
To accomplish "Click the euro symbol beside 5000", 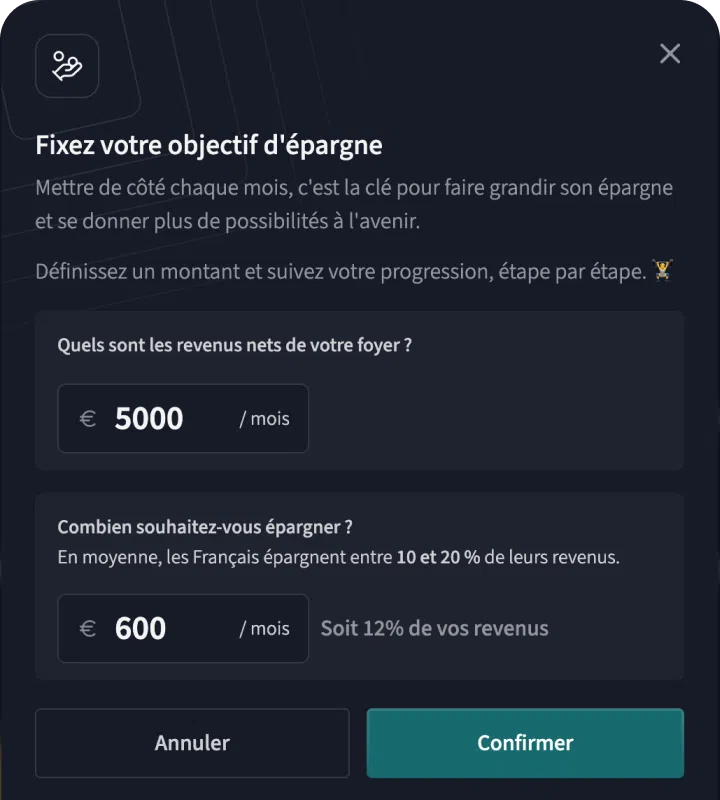I will [88, 418].
